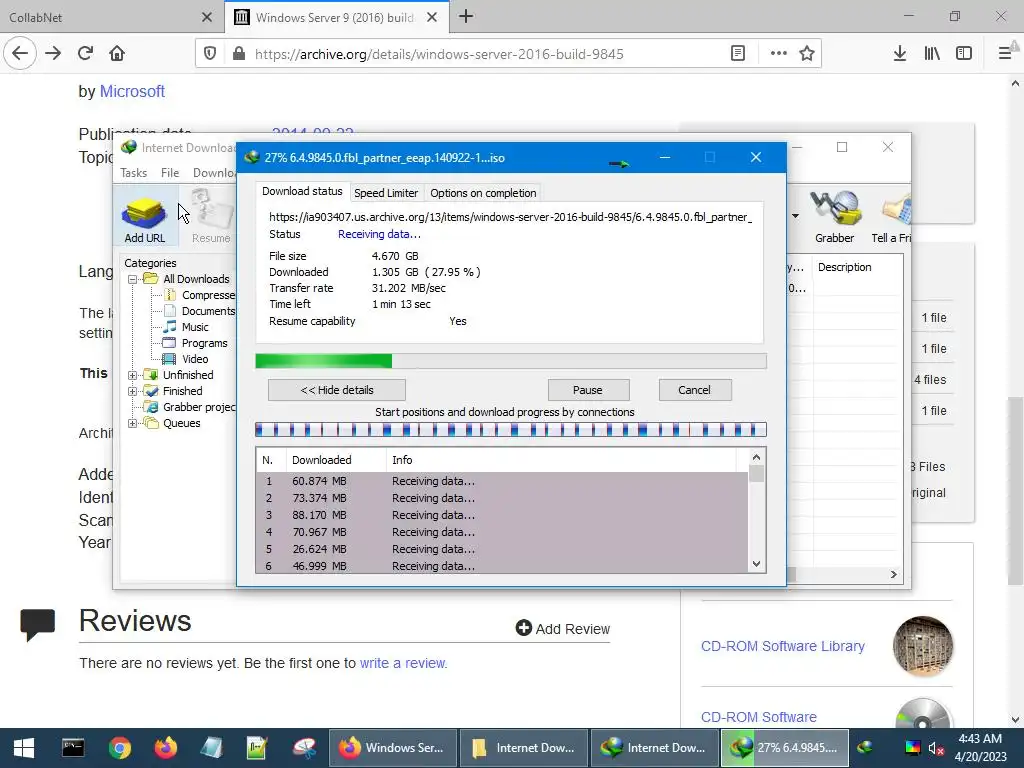Click the Windows Ser... Firefox taskbar button
Viewport: 1024px width, 768px height.
point(392,748)
